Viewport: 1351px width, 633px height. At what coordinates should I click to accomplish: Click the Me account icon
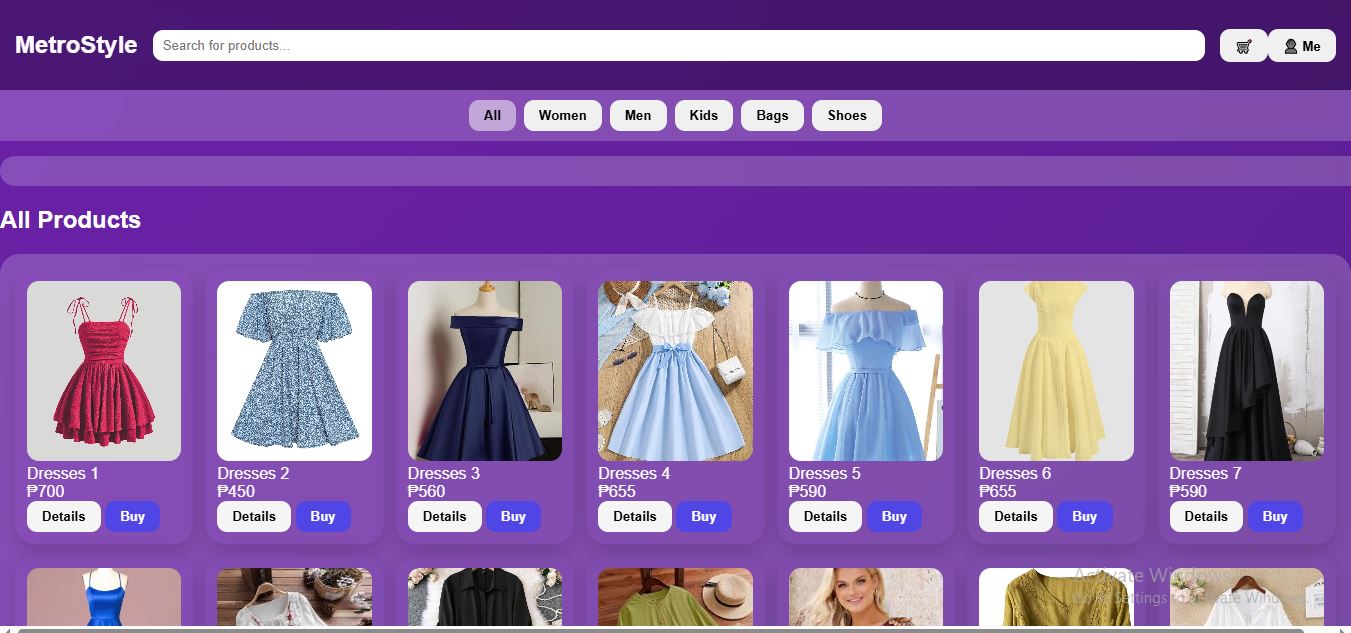click(1301, 45)
